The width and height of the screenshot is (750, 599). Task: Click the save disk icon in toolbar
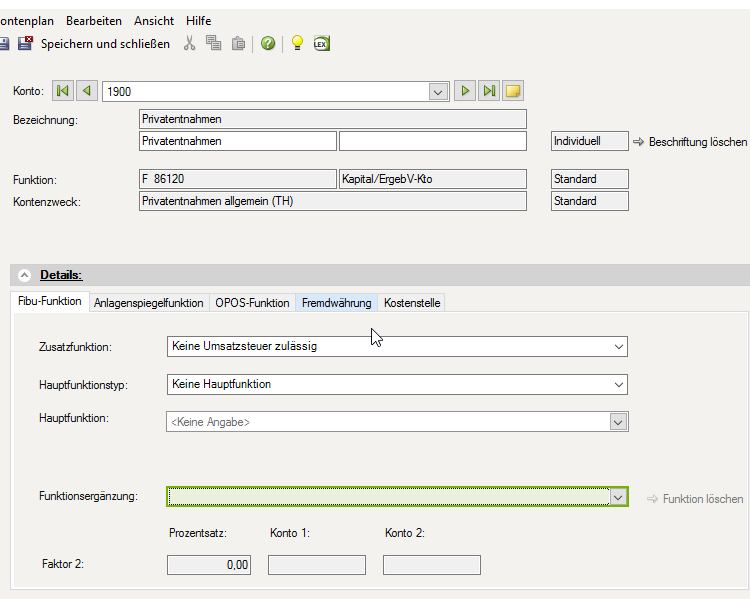click(x=4, y=44)
